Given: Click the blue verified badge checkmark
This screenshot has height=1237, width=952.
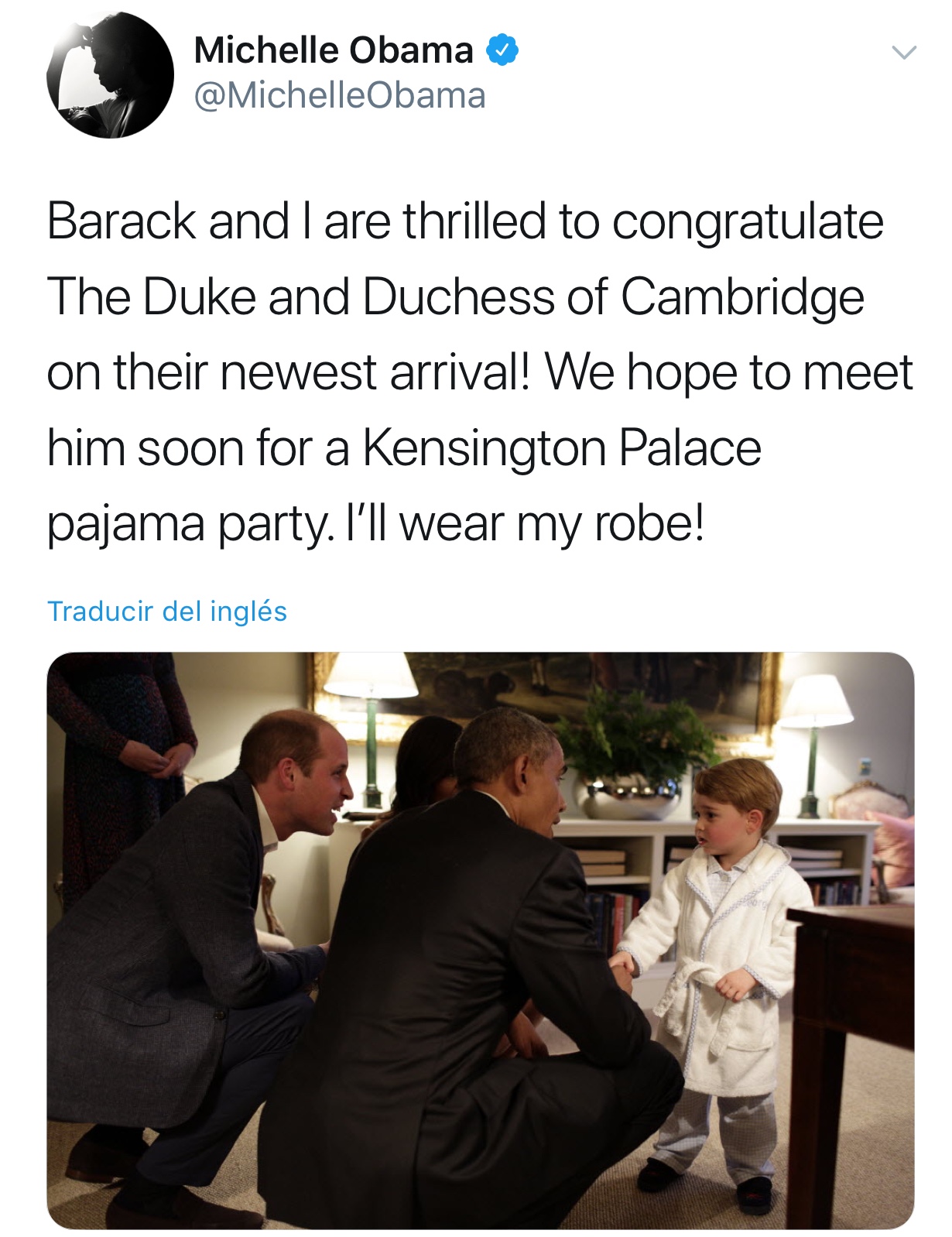Looking at the screenshot, I should 502,50.
